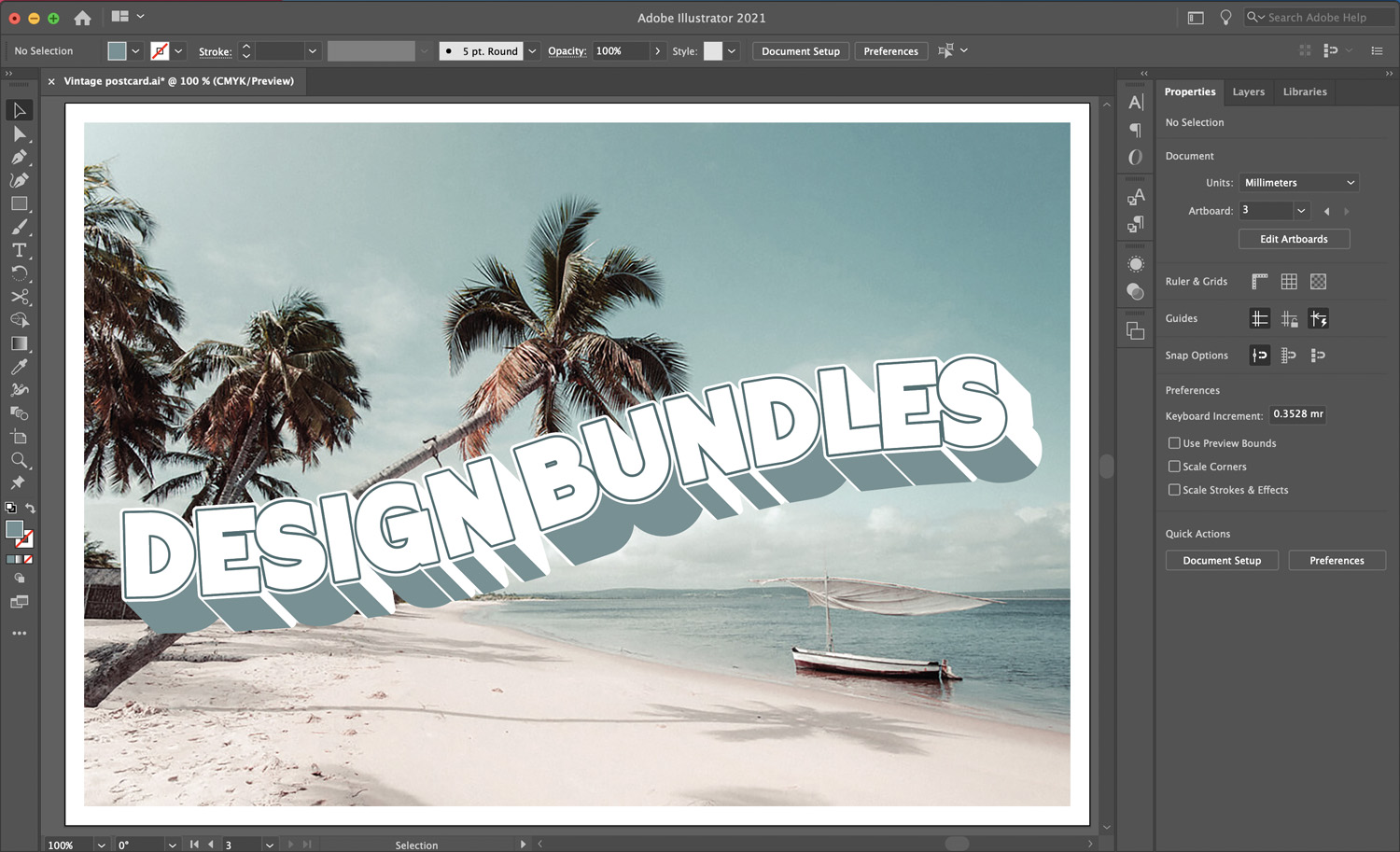Select the Pen tool
Screen dimensions: 1400x852
pyautogui.click(x=19, y=157)
